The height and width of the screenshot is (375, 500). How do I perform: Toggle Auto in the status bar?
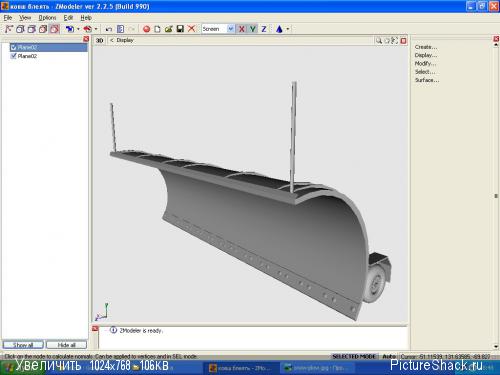389,356
